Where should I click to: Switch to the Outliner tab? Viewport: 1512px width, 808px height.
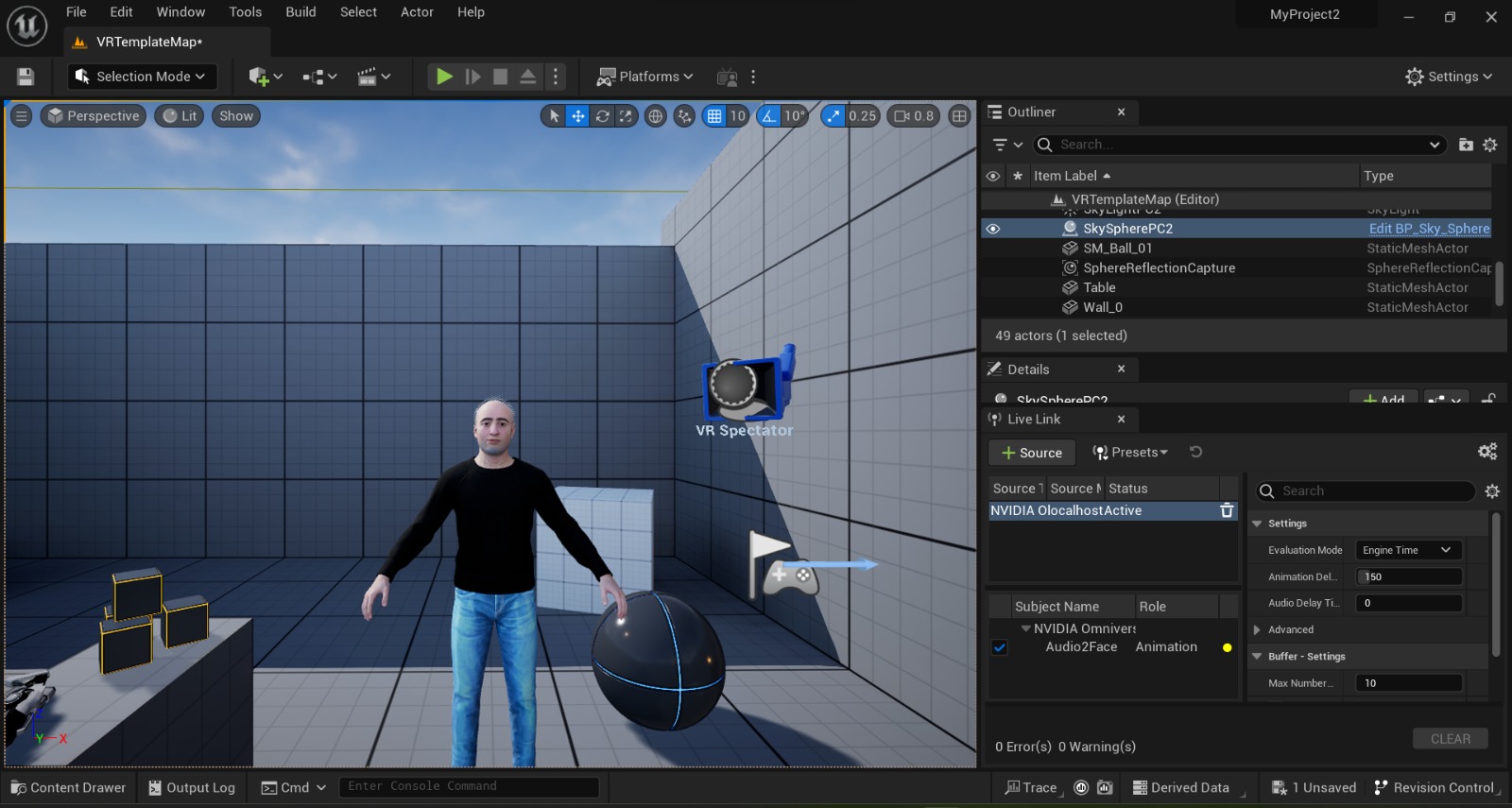click(x=1031, y=112)
